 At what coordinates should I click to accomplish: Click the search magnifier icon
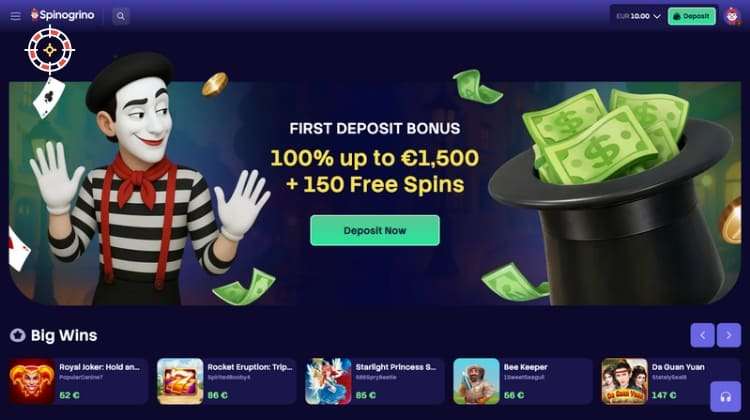121,16
